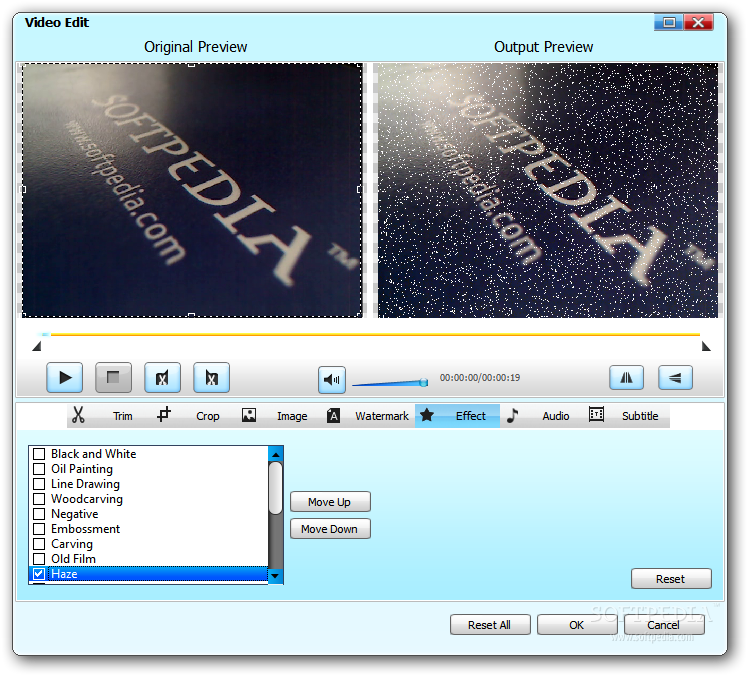
Task: Maximize the Video Edit window
Action: pos(669,22)
